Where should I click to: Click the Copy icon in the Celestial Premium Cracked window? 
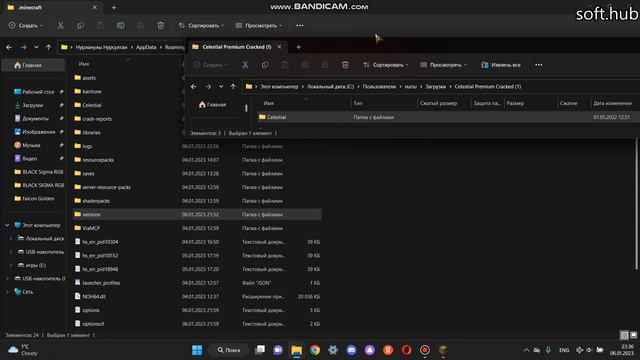pos(265,65)
